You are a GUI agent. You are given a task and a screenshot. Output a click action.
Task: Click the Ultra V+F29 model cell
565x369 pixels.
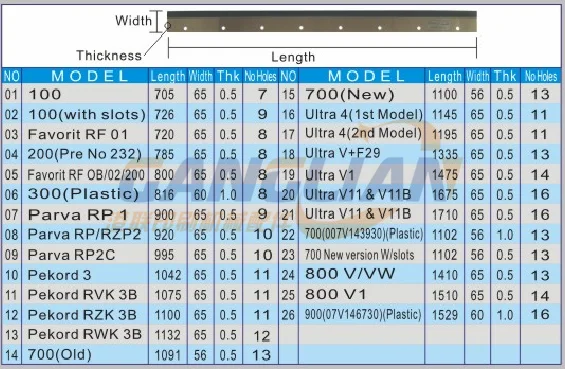tap(343, 154)
